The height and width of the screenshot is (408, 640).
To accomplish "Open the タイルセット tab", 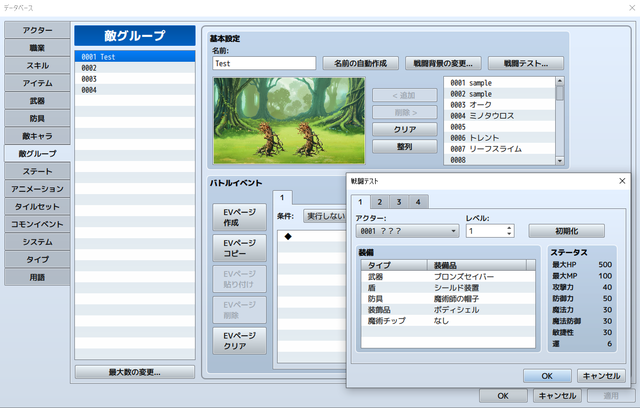I will tap(37, 206).
